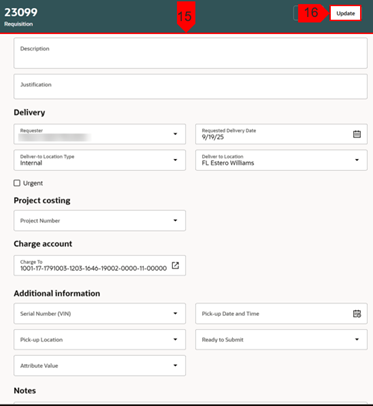Screen dimensions: 373x406
Task: Expand the Project Number dropdown
Action: click(x=175, y=220)
